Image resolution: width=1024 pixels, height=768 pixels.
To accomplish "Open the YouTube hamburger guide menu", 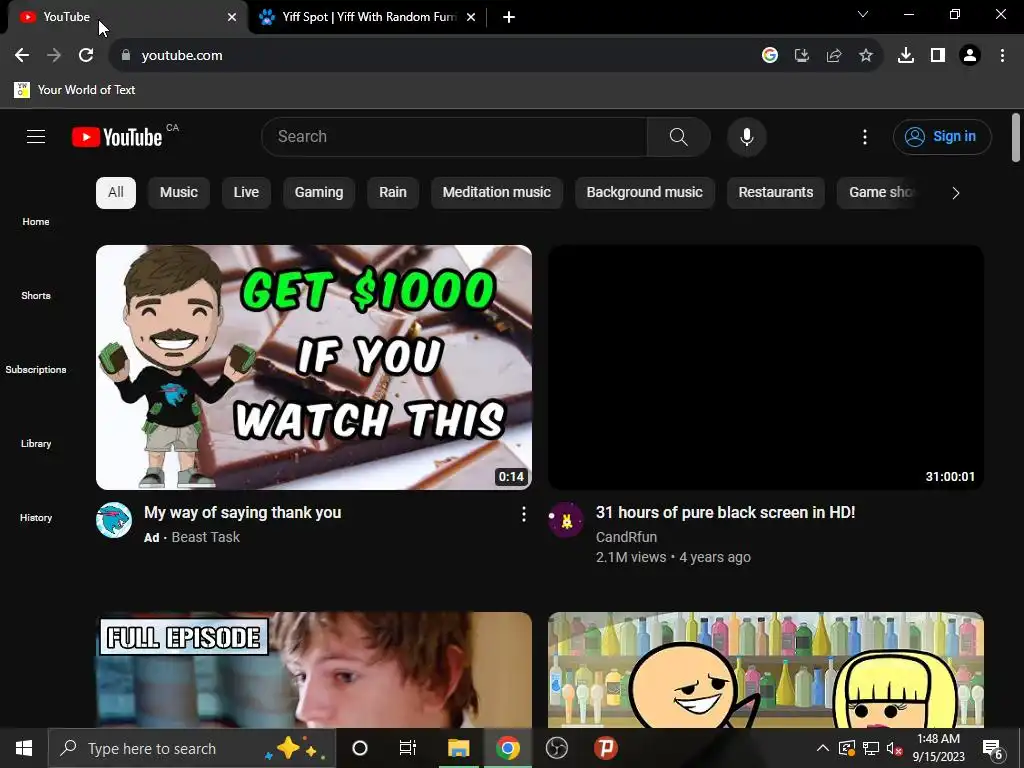I will coord(36,136).
